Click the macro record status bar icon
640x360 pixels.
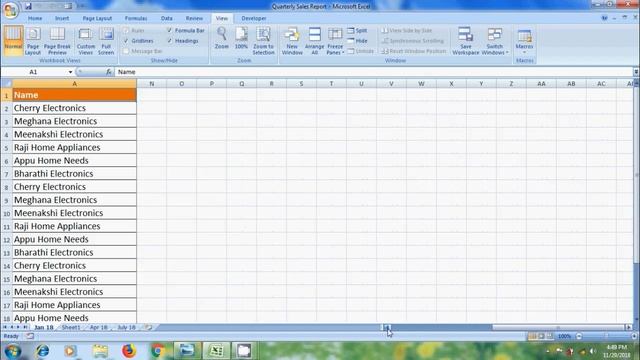click(30, 336)
